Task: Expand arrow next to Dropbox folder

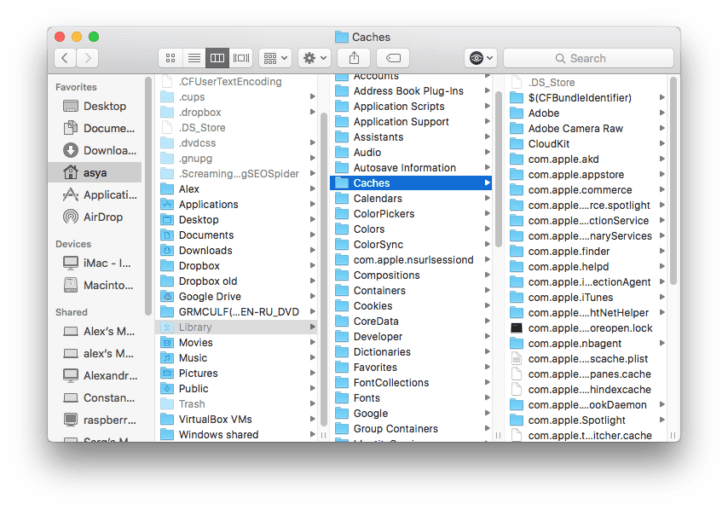Action: click(312, 266)
